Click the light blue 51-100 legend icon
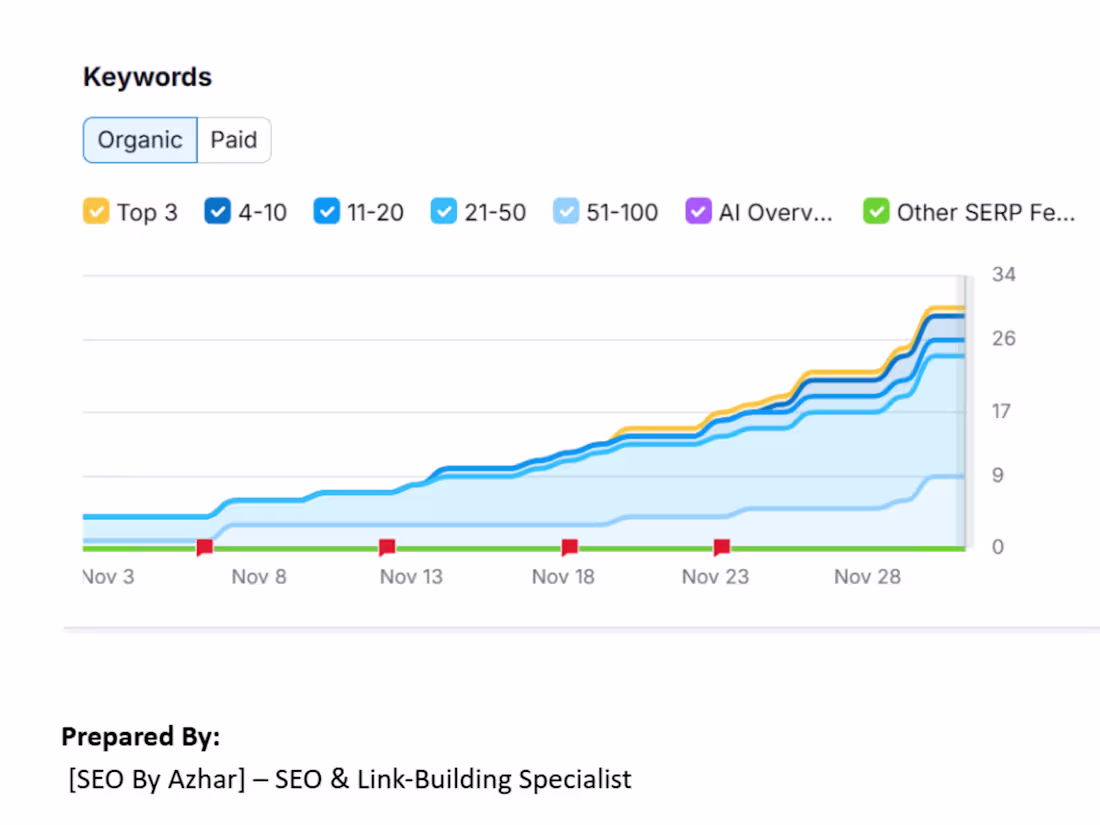The image size is (1100, 825). click(568, 211)
